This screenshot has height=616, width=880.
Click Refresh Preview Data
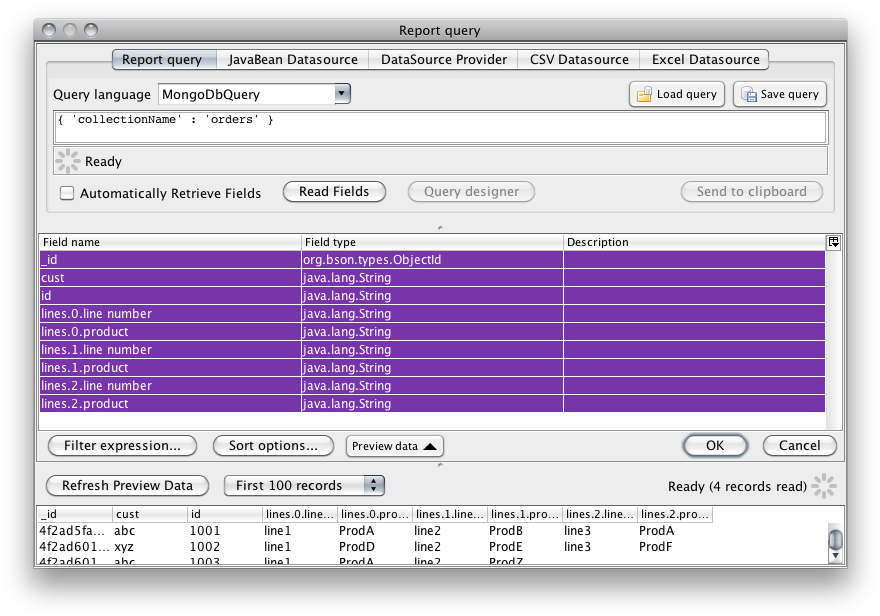click(127, 486)
